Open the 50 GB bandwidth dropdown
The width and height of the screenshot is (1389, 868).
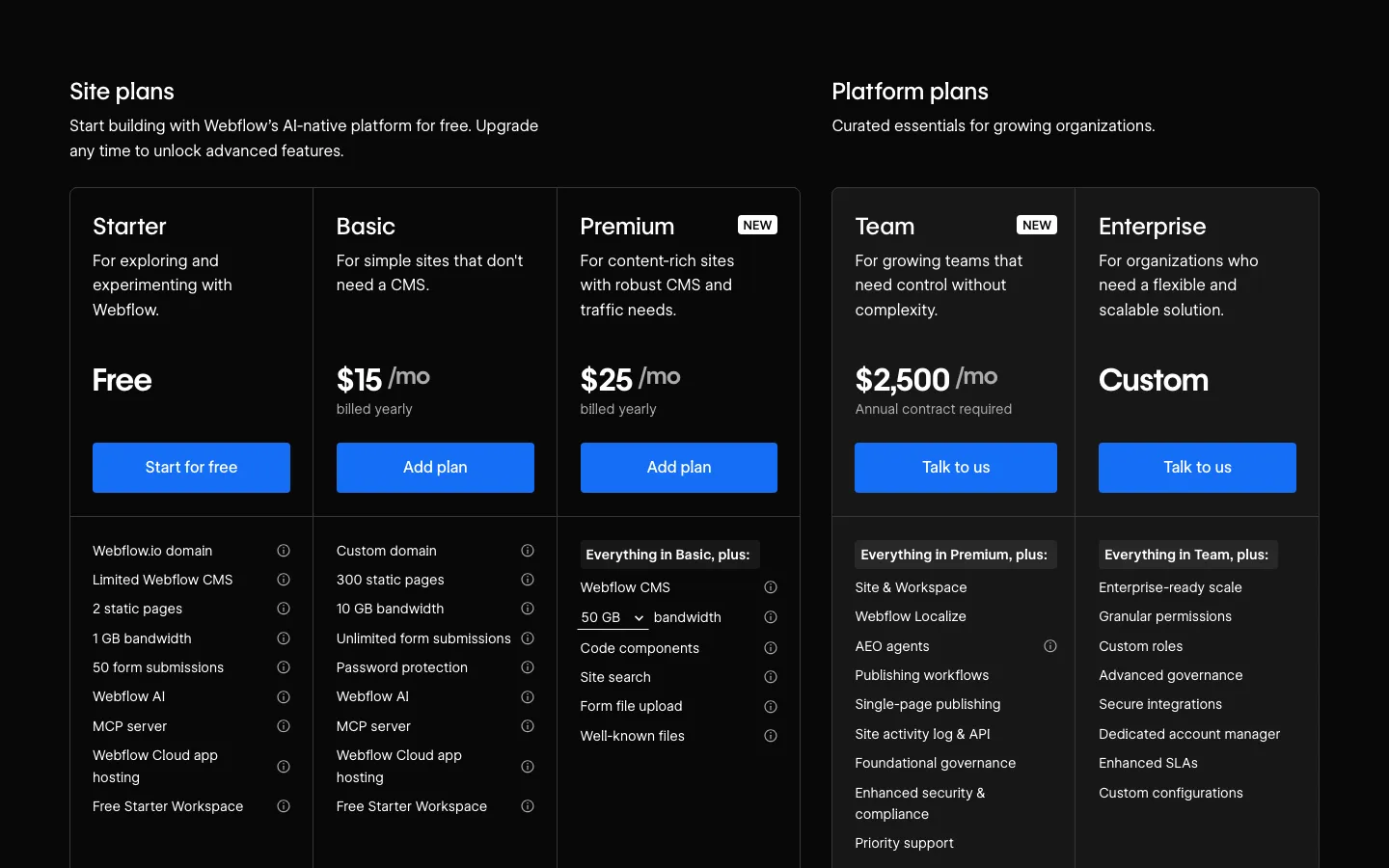[613, 617]
